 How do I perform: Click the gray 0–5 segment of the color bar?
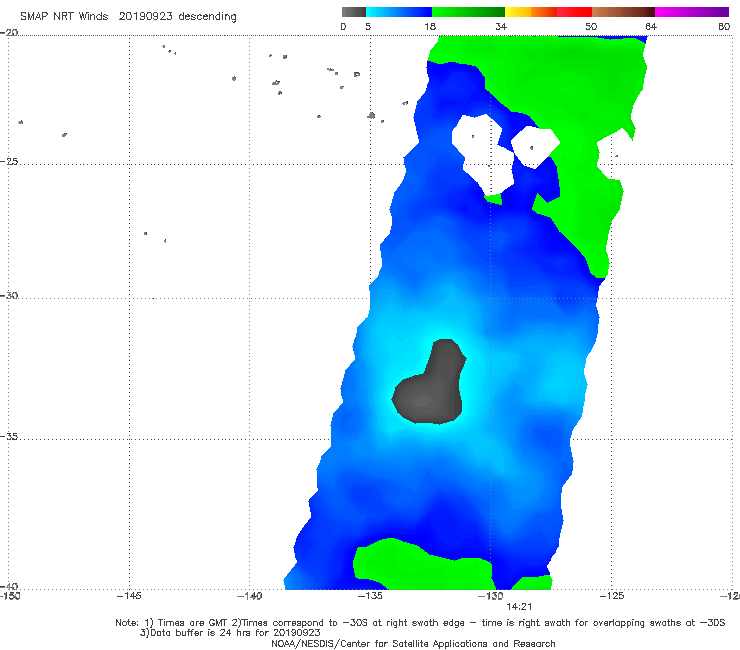coord(353,12)
